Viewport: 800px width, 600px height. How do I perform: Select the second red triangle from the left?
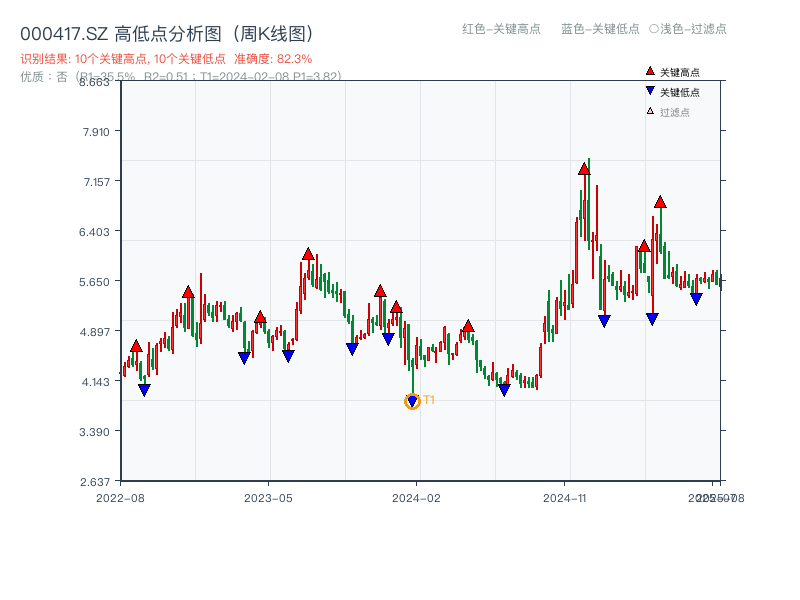(188, 292)
